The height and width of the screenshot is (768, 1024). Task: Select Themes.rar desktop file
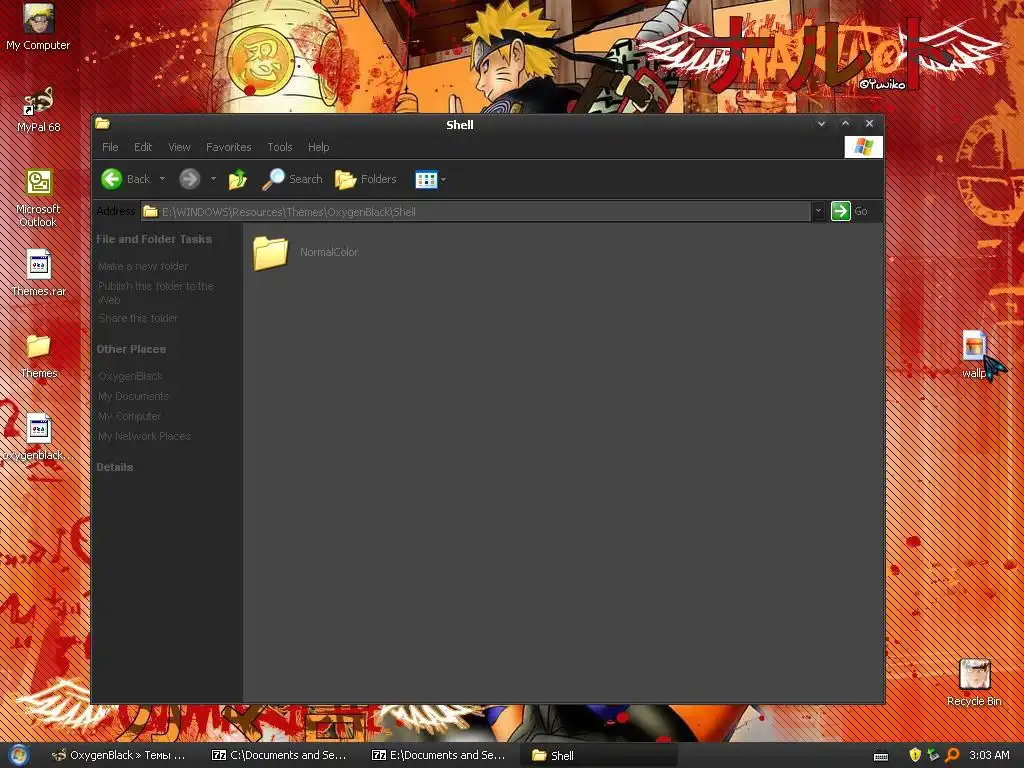pyautogui.click(x=39, y=273)
